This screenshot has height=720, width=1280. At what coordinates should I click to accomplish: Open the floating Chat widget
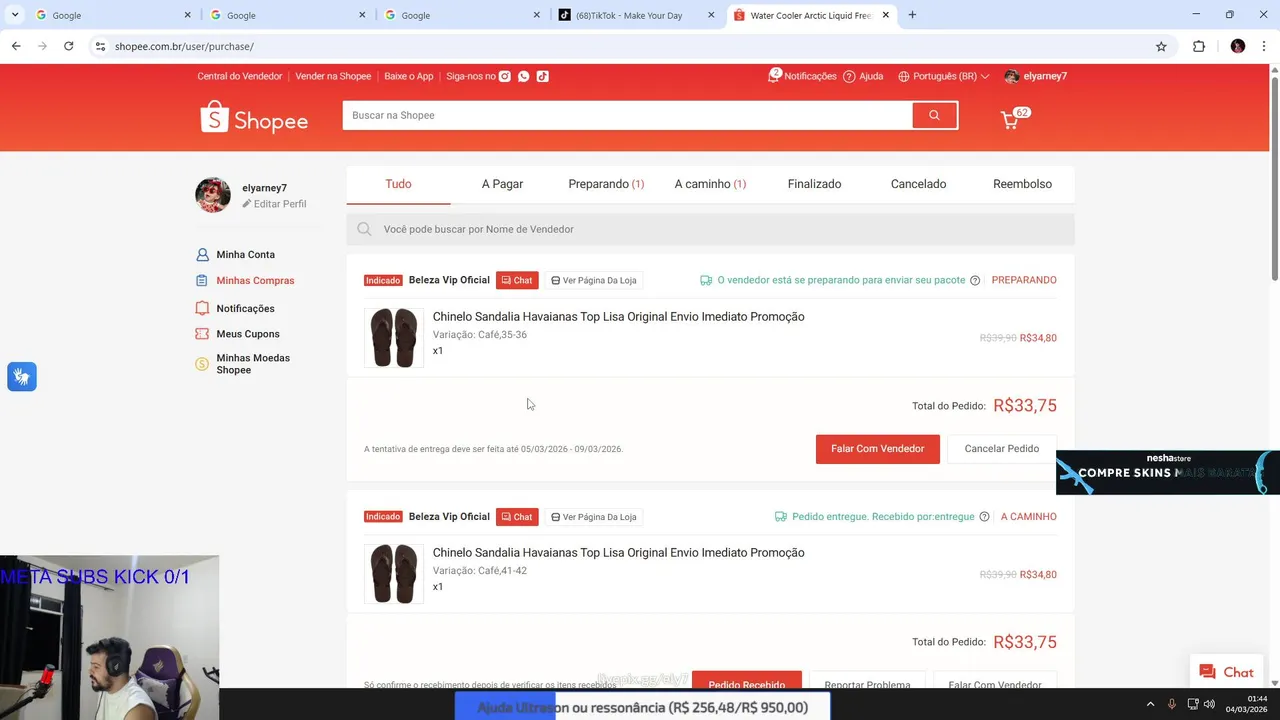coord(1225,672)
